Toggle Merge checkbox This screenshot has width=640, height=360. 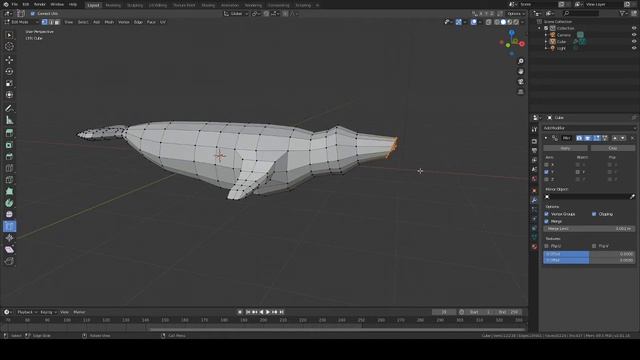(x=547, y=221)
